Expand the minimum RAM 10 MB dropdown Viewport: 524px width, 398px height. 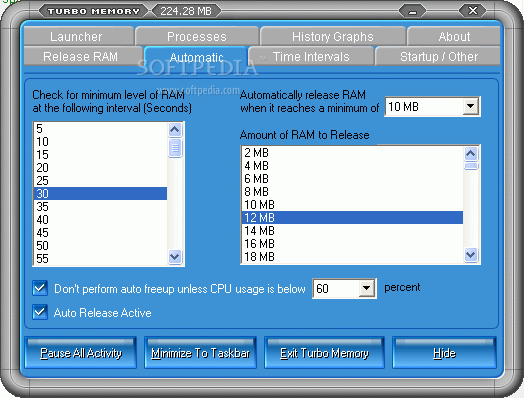pyautogui.click(x=471, y=106)
